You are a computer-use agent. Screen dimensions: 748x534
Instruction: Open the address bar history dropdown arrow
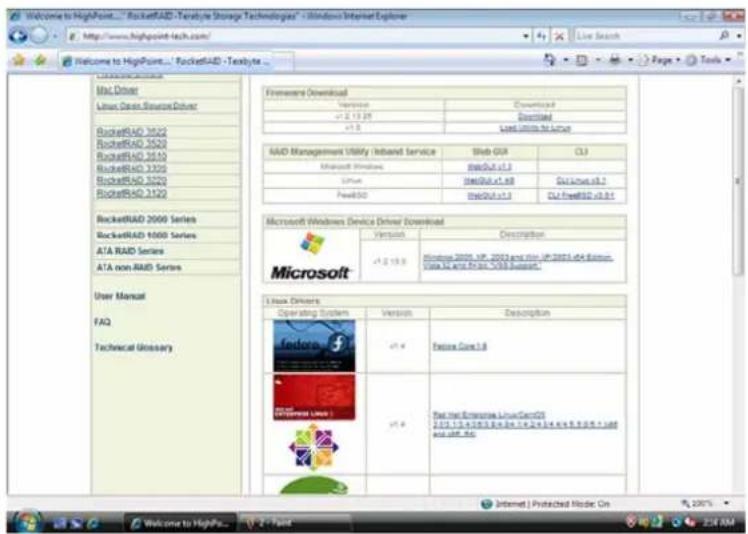click(526, 36)
